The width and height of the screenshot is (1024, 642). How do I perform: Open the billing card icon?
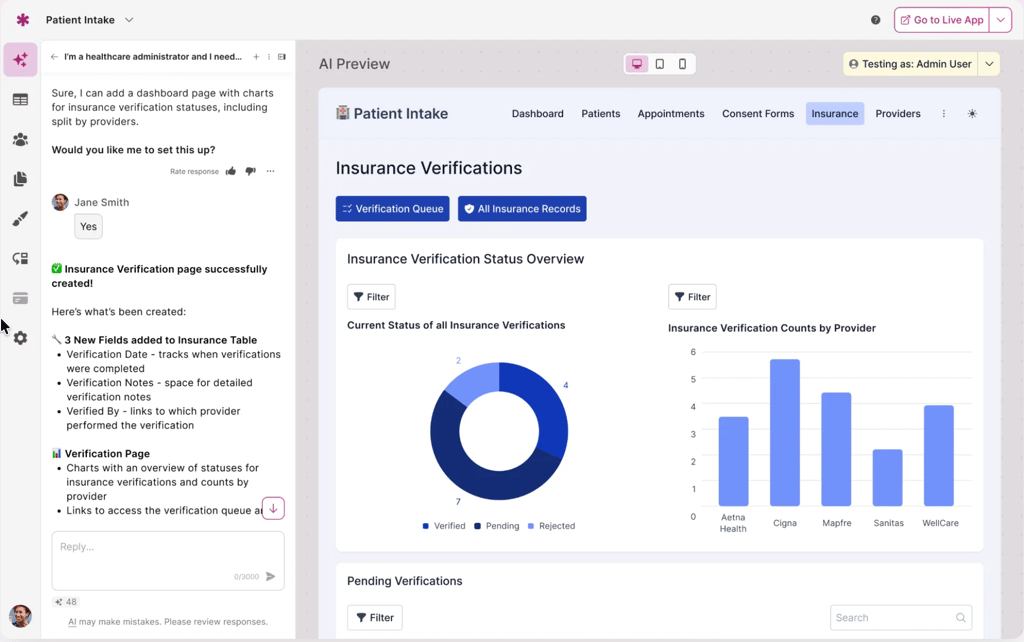pyautogui.click(x=20, y=298)
